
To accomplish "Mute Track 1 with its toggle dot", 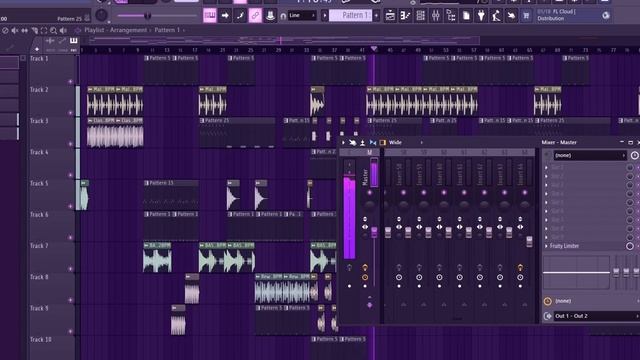I will (70, 82).
